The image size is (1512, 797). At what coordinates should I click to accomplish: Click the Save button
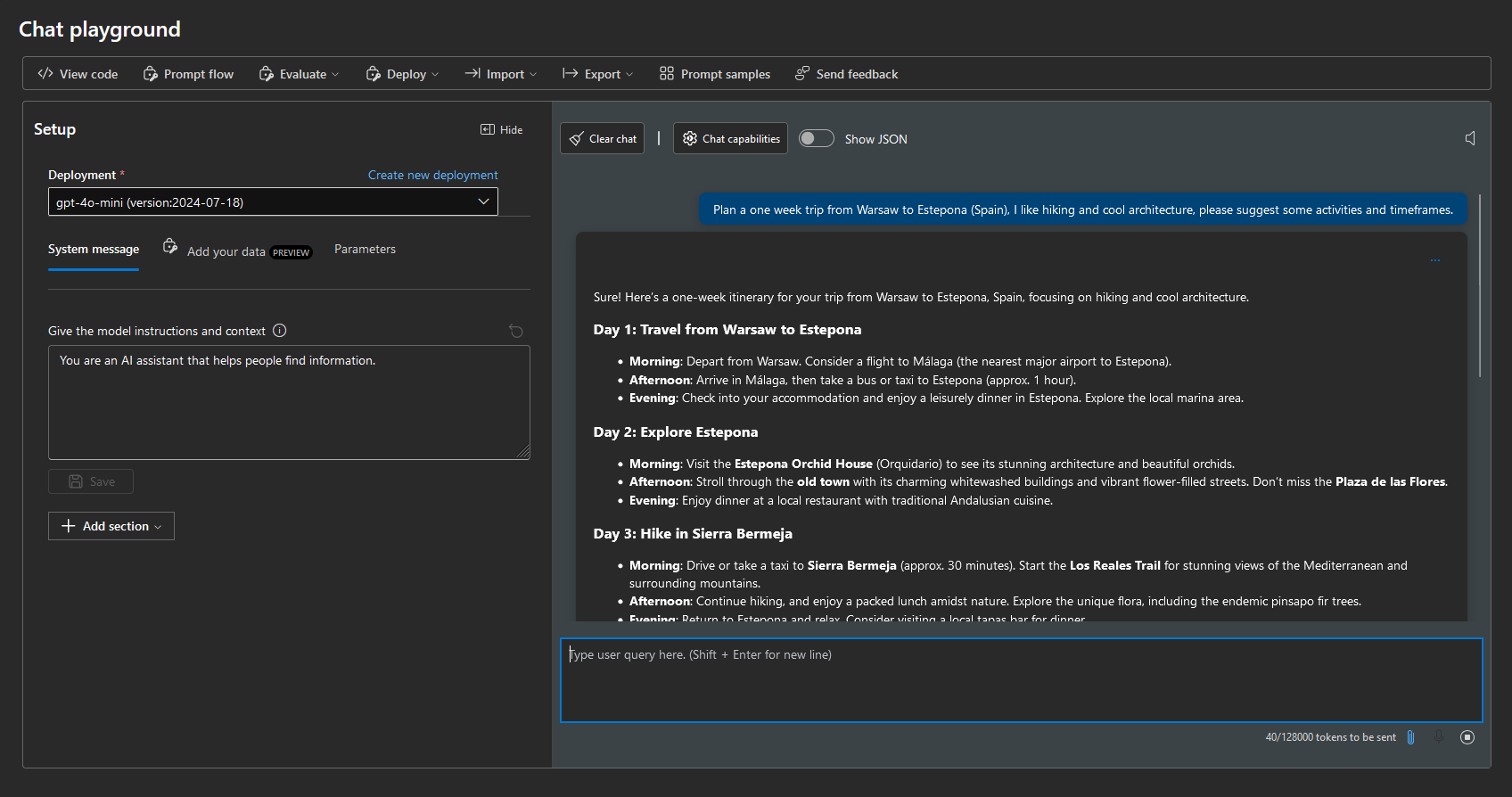point(91,481)
